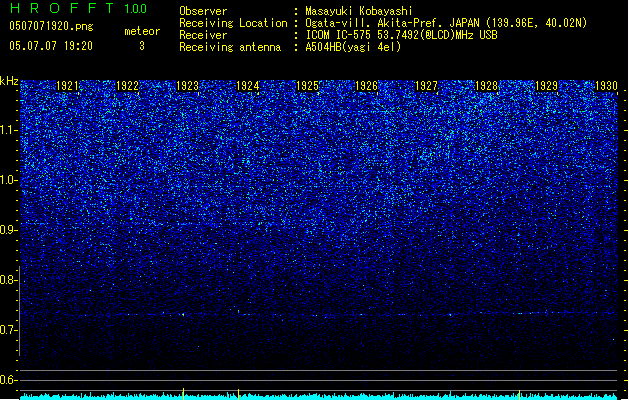Click the 1922 time marker

127,86
